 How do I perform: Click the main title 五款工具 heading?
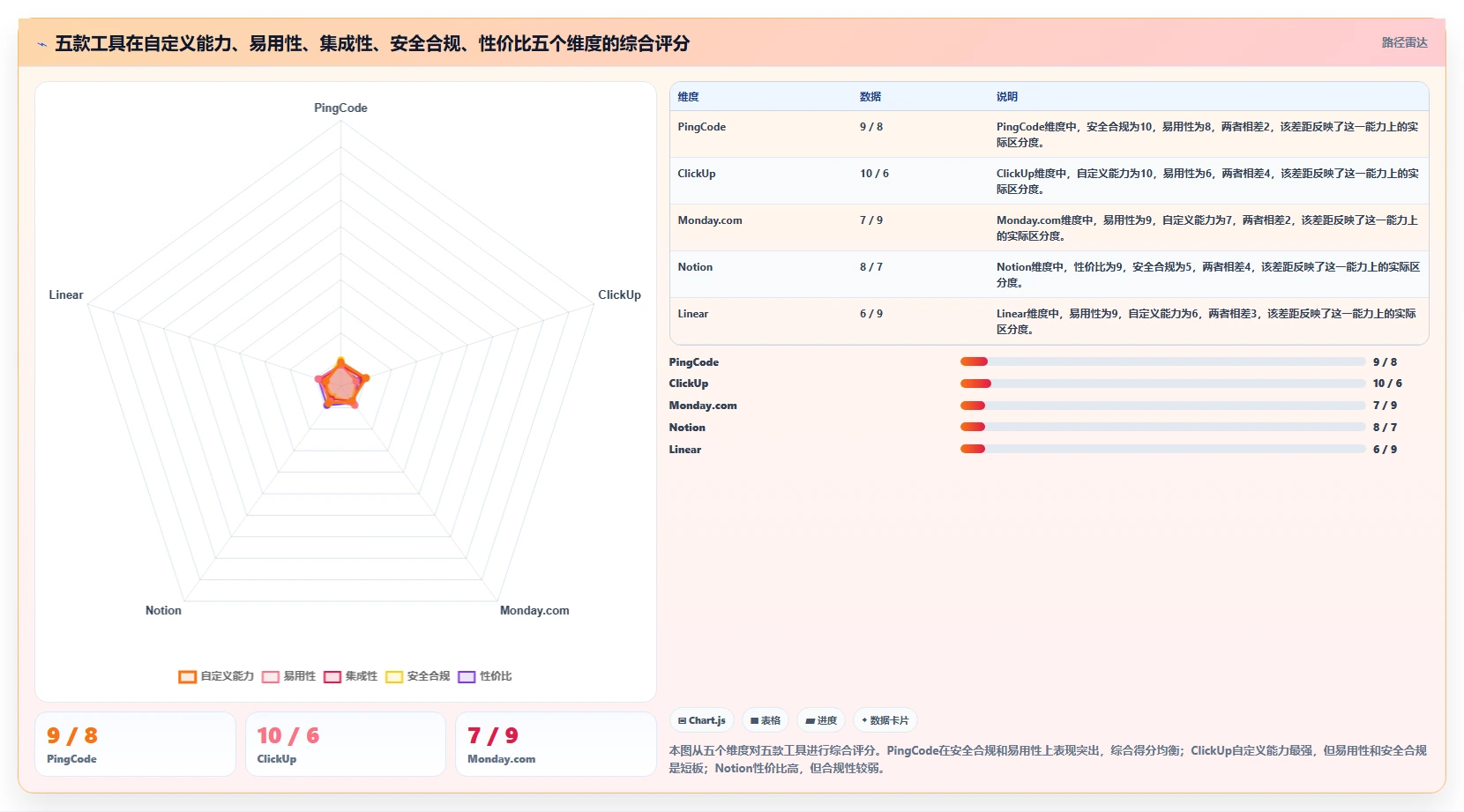point(372,44)
